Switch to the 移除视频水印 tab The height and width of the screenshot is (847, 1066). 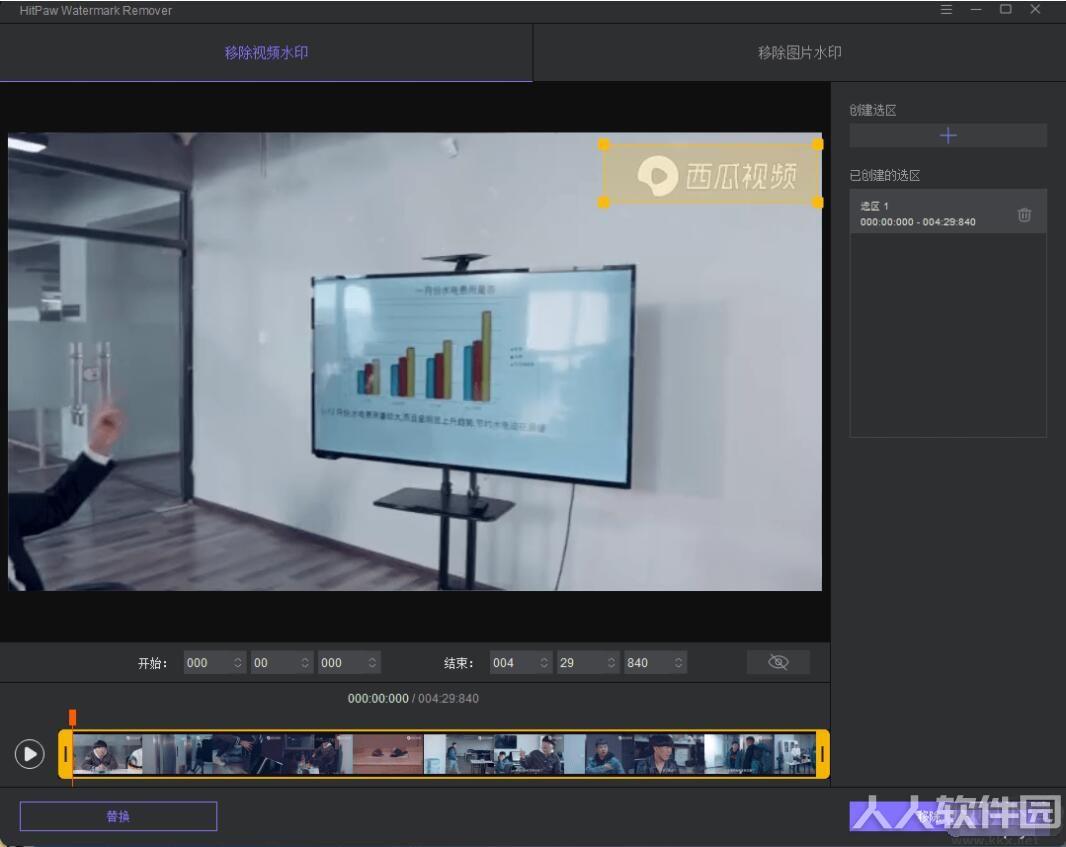point(266,53)
